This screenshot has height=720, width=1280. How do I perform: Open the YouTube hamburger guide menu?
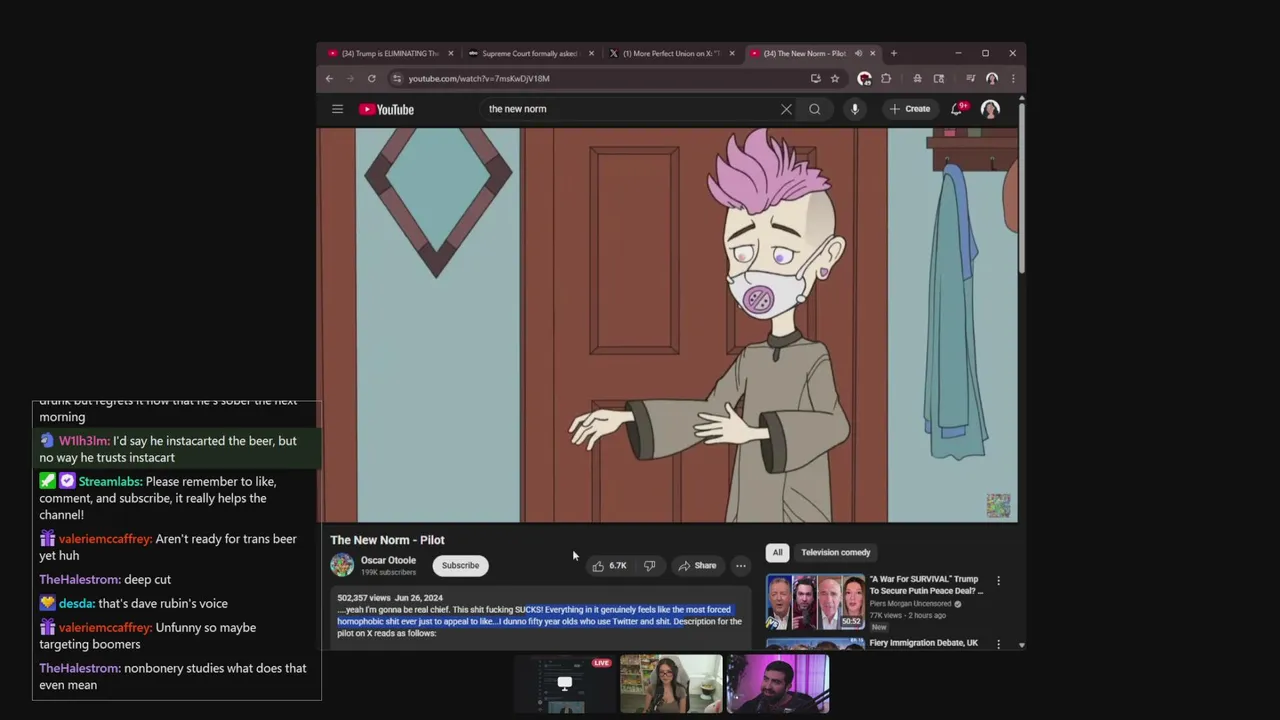click(x=337, y=109)
